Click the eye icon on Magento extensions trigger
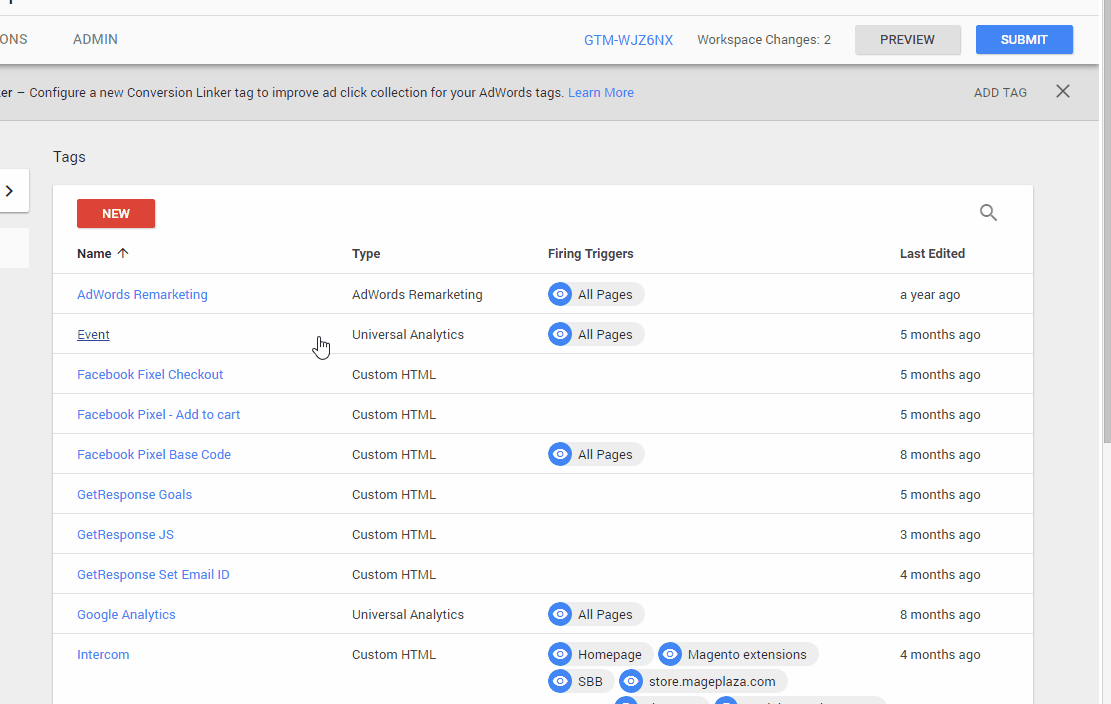 tap(670, 654)
